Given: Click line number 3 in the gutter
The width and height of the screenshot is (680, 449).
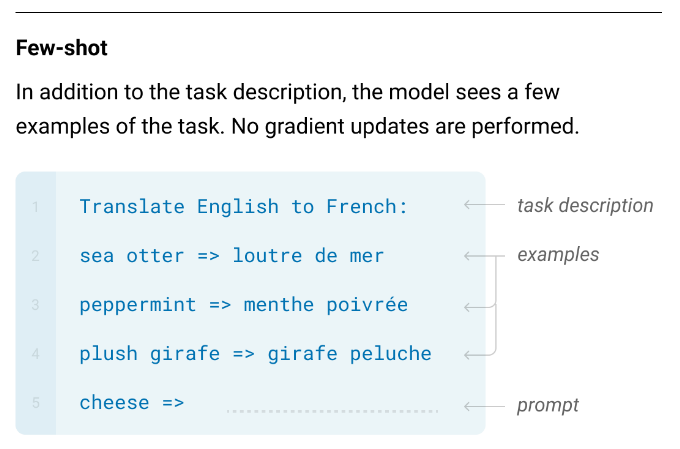Looking at the screenshot, I should point(35,305).
